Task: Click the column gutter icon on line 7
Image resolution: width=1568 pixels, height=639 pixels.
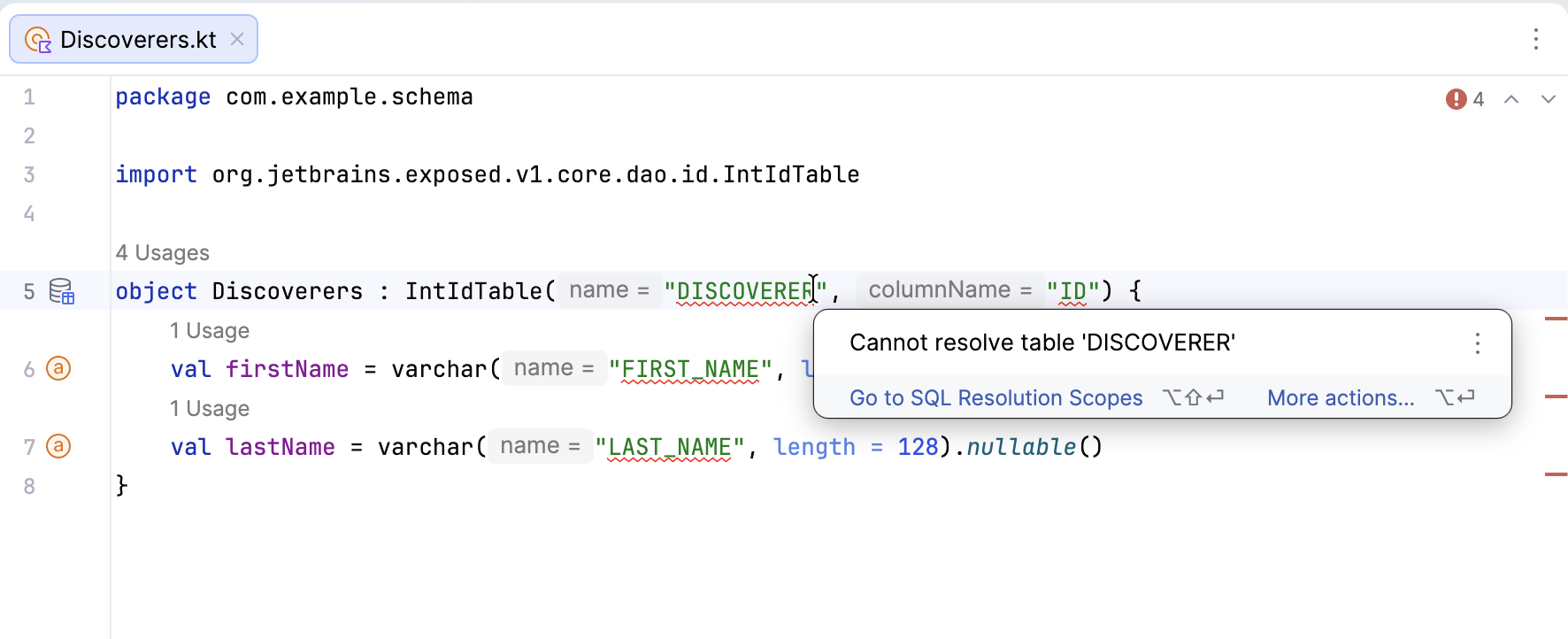Action: [58, 446]
